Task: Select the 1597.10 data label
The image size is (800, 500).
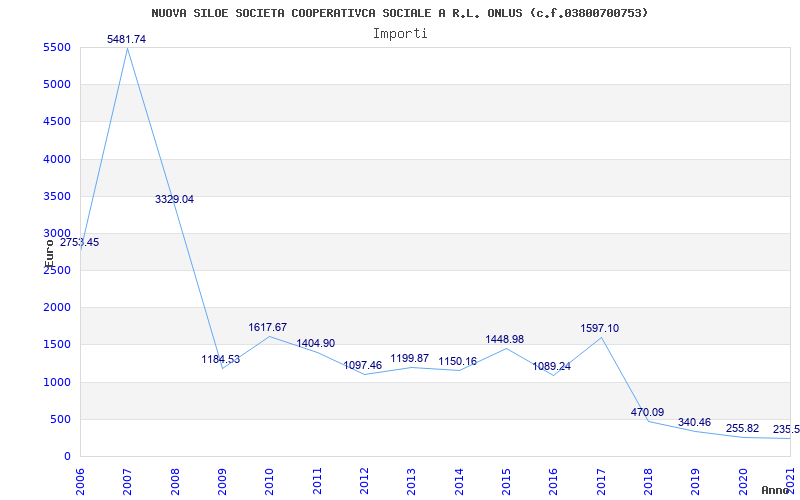Action: coord(599,329)
